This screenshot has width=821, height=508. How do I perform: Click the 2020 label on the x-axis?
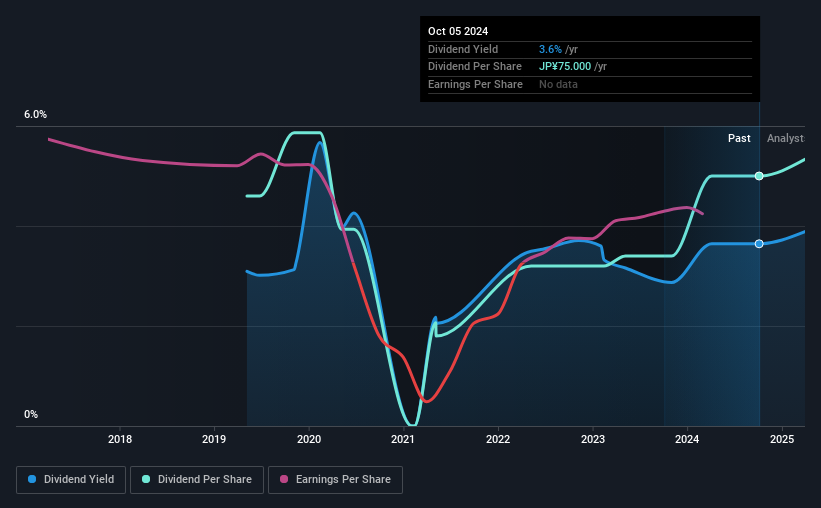309,439
